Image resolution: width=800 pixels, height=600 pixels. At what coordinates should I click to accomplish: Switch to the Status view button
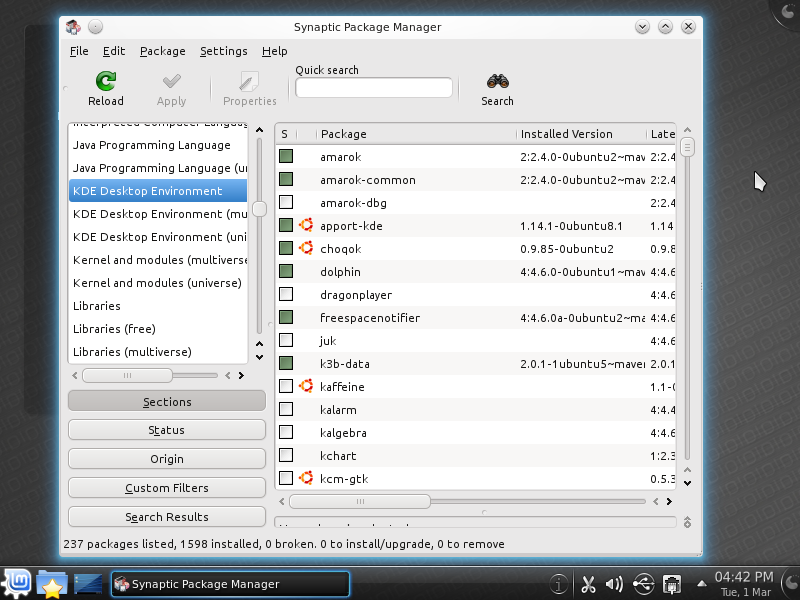(x=166, y=429)
